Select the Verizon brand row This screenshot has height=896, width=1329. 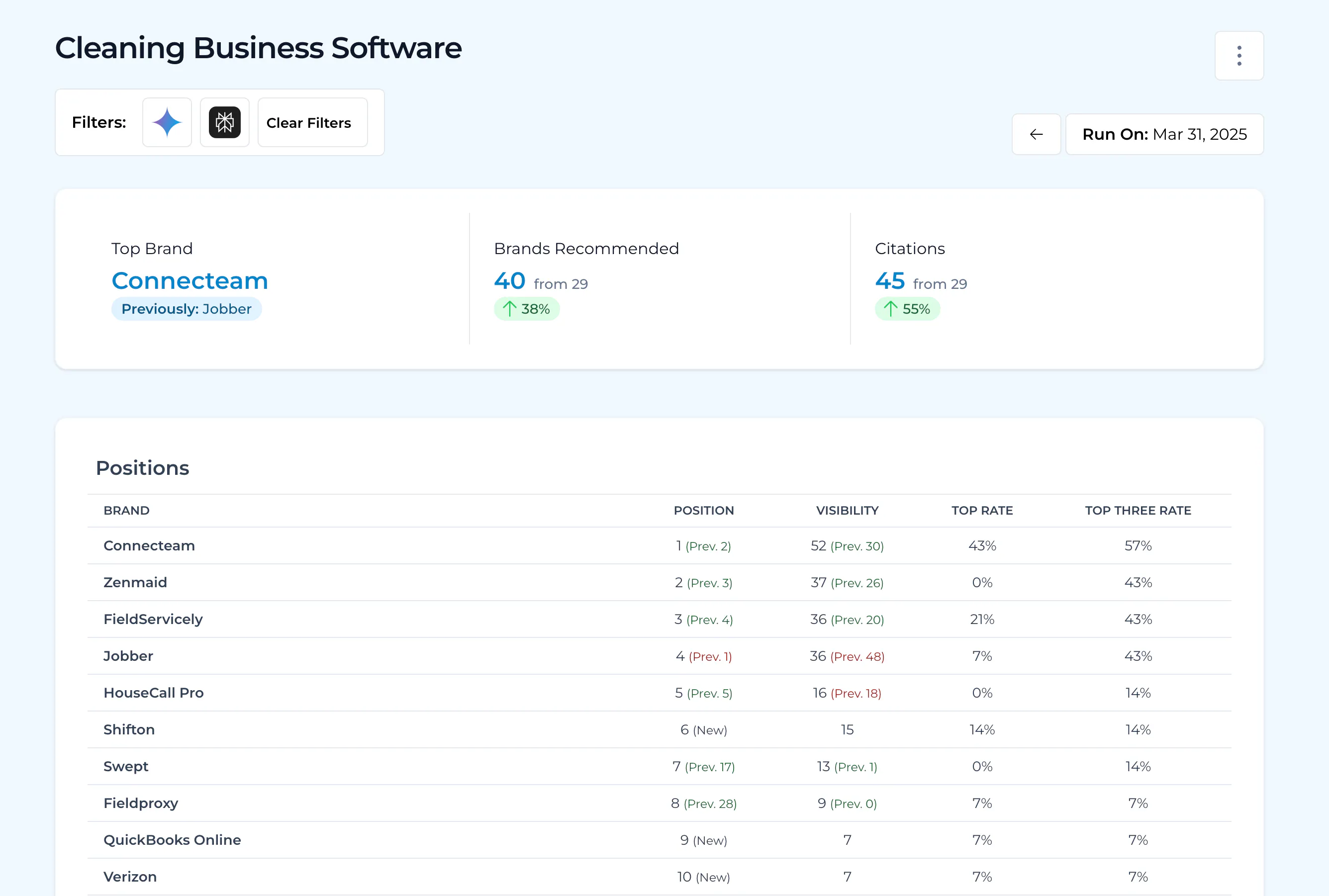(659, 877)
